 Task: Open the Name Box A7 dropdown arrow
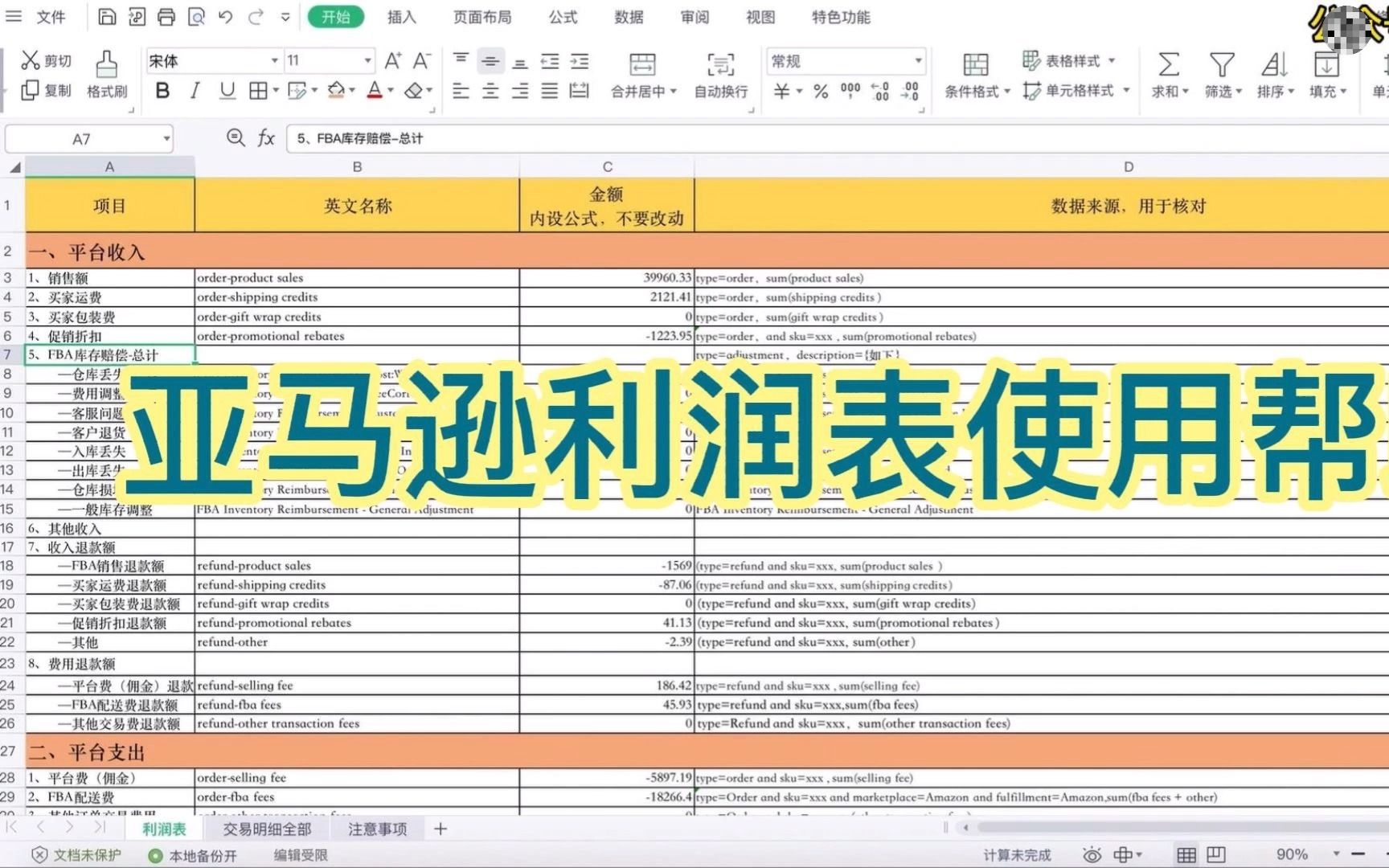[x=166, y=138]
